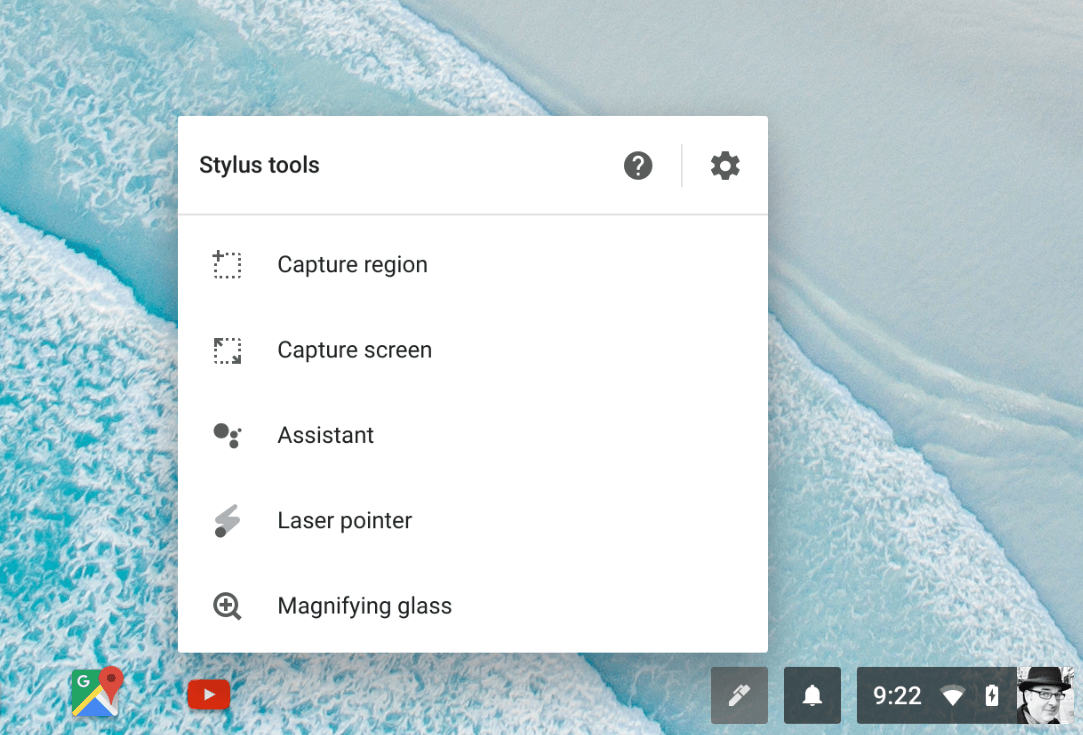Open stylus settings gear icon
This screenshot has height=735, width=1083.
tap(725, 166)
